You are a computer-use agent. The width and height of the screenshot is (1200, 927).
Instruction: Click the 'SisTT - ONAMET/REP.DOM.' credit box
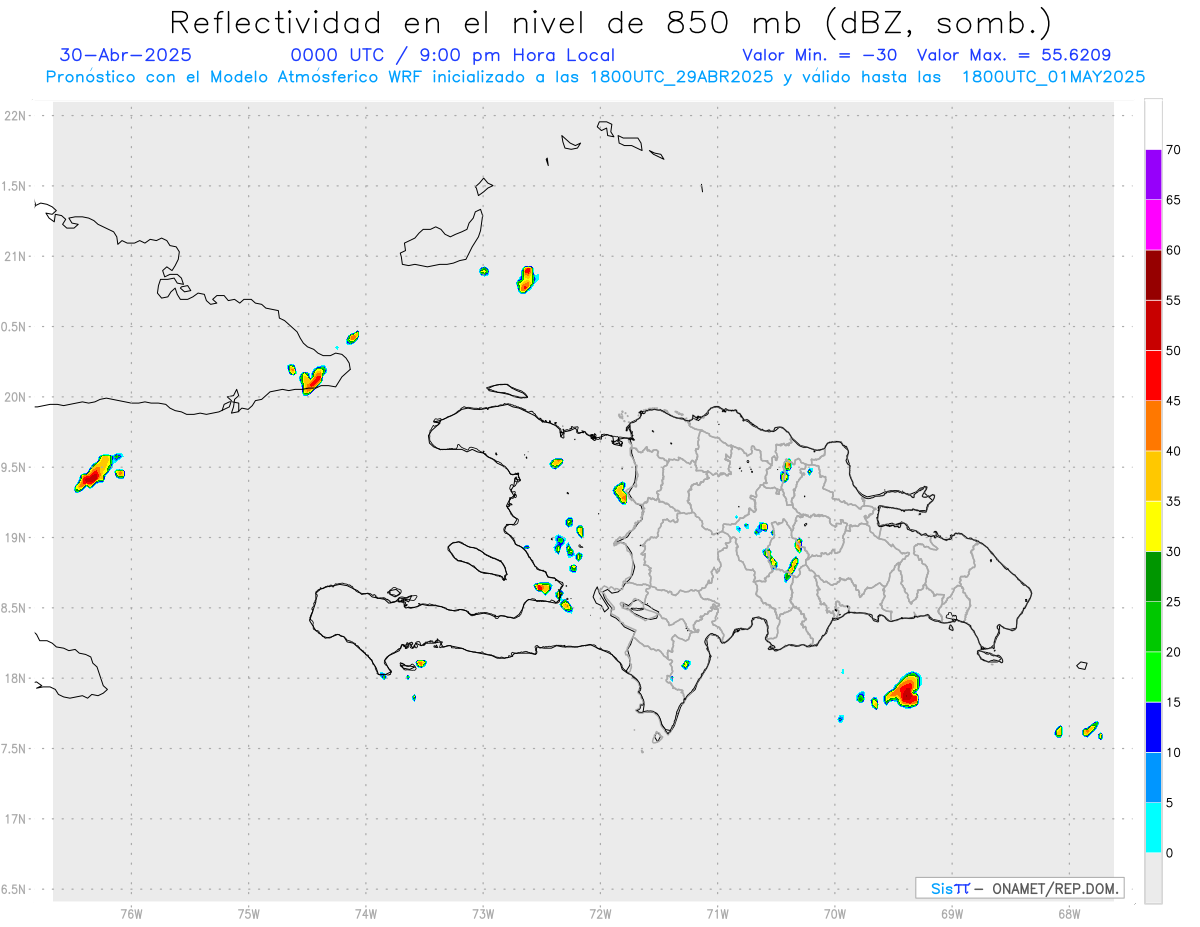point(1020,888)
